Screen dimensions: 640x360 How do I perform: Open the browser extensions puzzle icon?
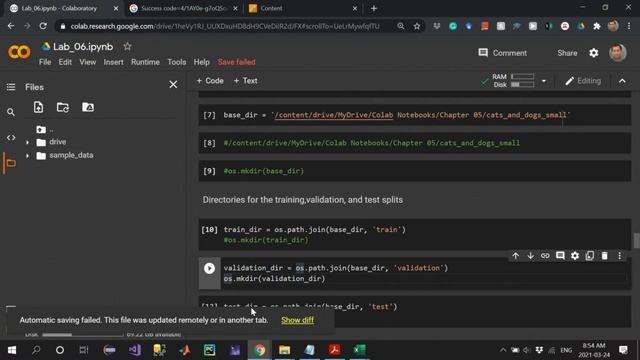coord(597,26)
